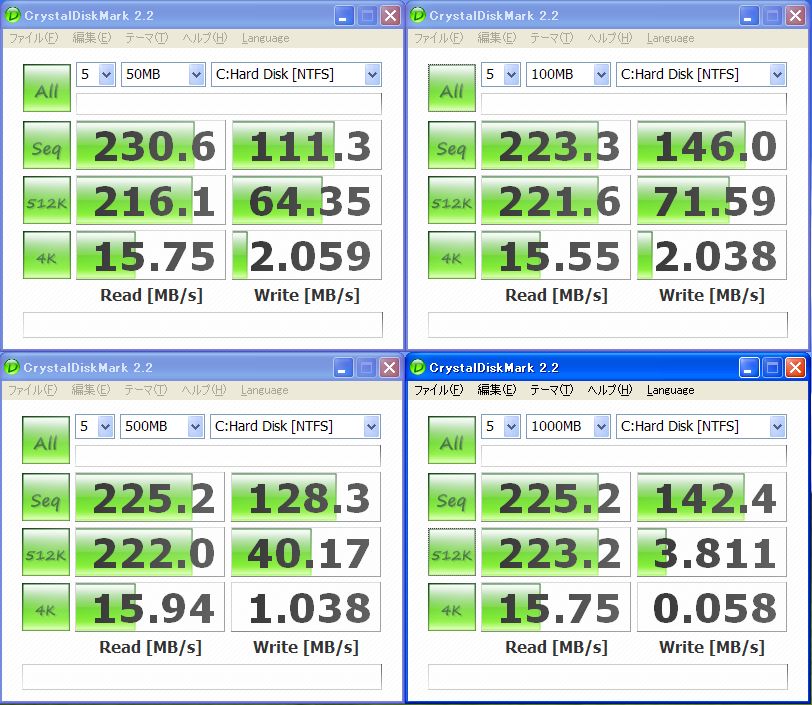This screenshot has width=812, height=705.
Task: Click the 15.55 4K read result
Action: (556, 255)
